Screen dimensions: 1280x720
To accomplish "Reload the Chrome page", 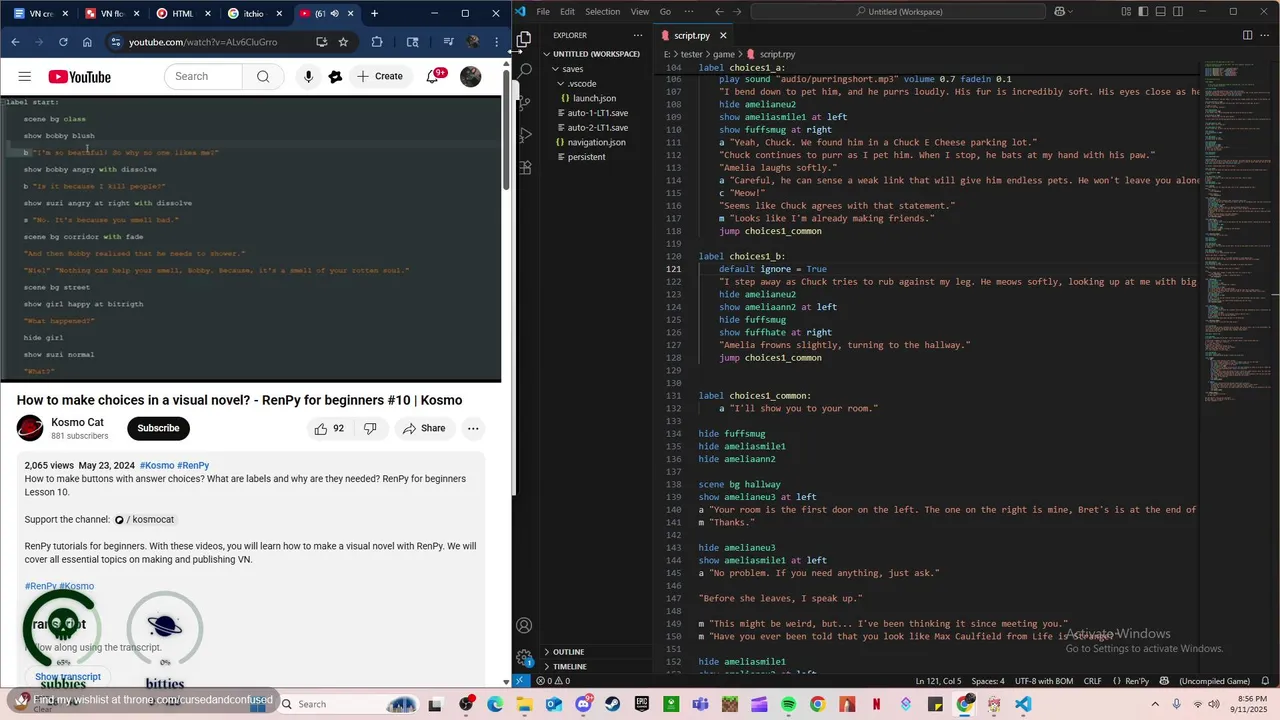I will [63, 42].
